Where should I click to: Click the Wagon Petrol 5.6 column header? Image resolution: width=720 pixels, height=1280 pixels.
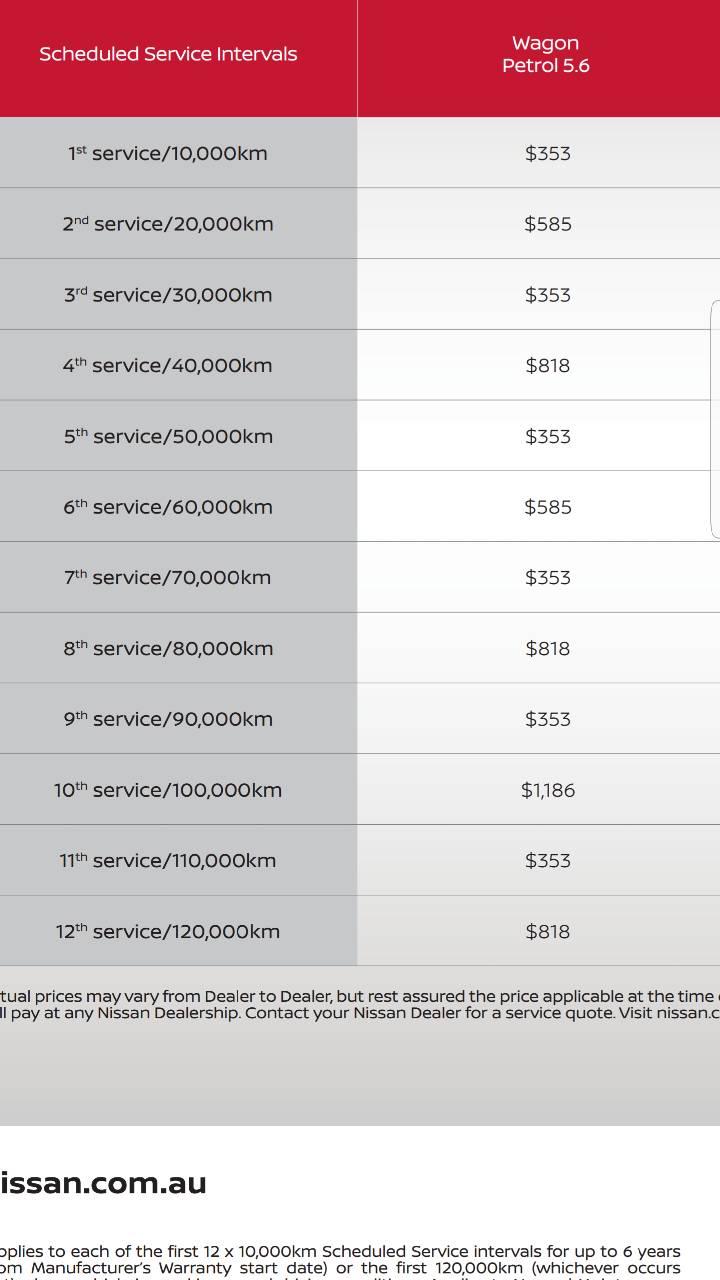click(x=545, y=55)
